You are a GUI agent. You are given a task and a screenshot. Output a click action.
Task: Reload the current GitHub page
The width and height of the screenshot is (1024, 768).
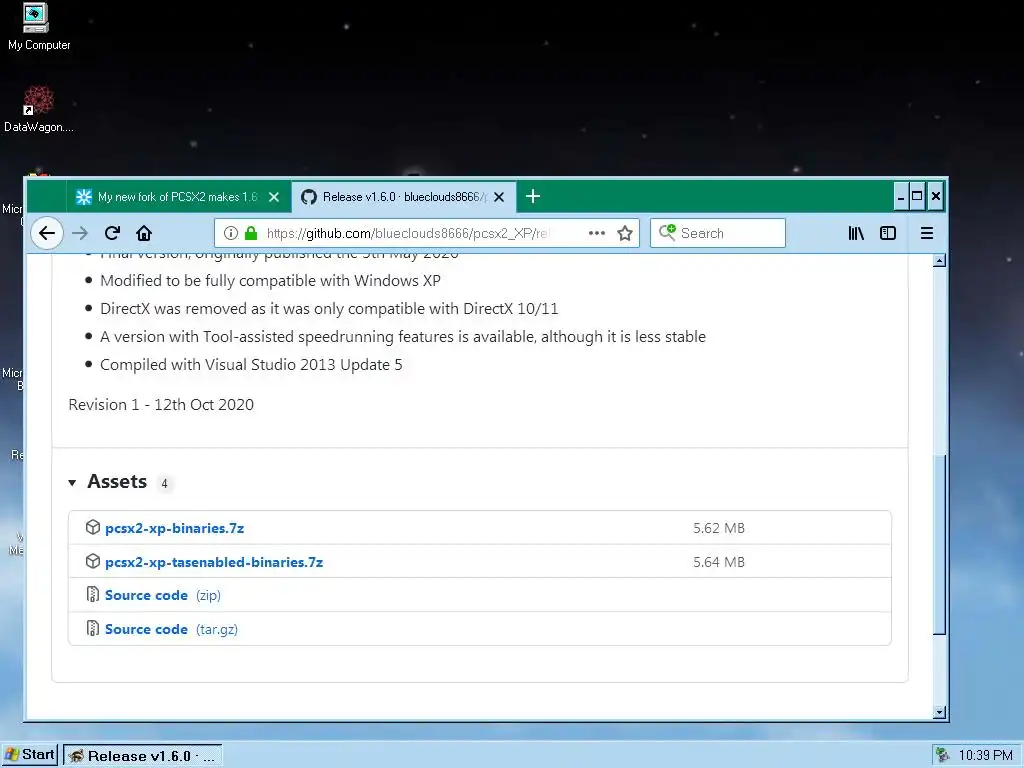pyautogui.click(x=112, y=233)
